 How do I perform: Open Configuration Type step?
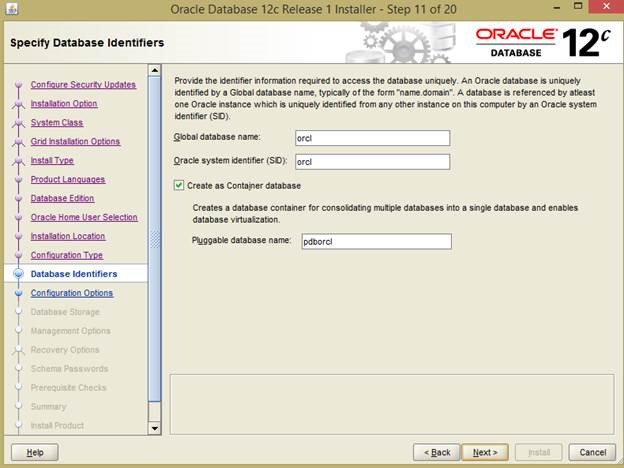(67, 255)
